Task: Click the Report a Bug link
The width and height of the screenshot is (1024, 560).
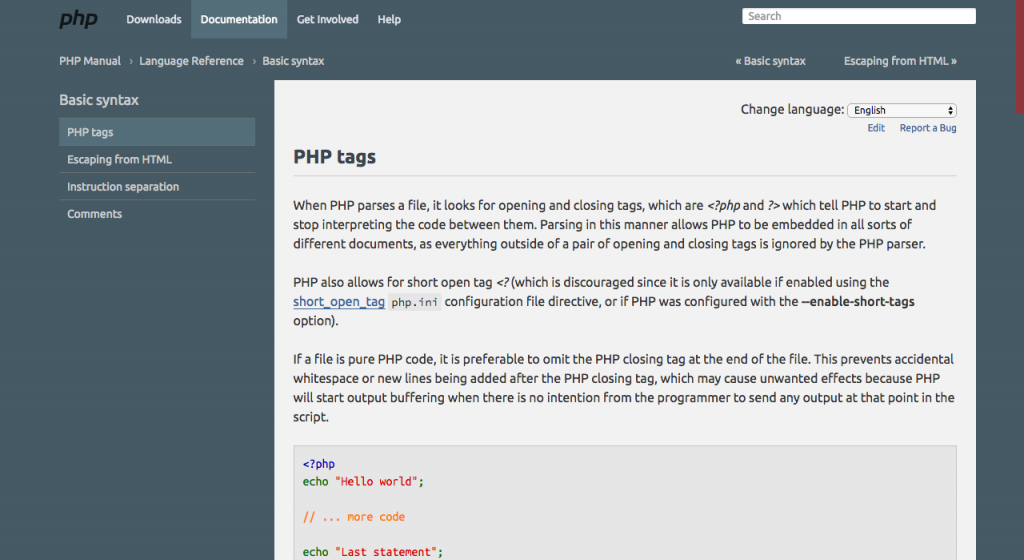Action: coord(928,128)
